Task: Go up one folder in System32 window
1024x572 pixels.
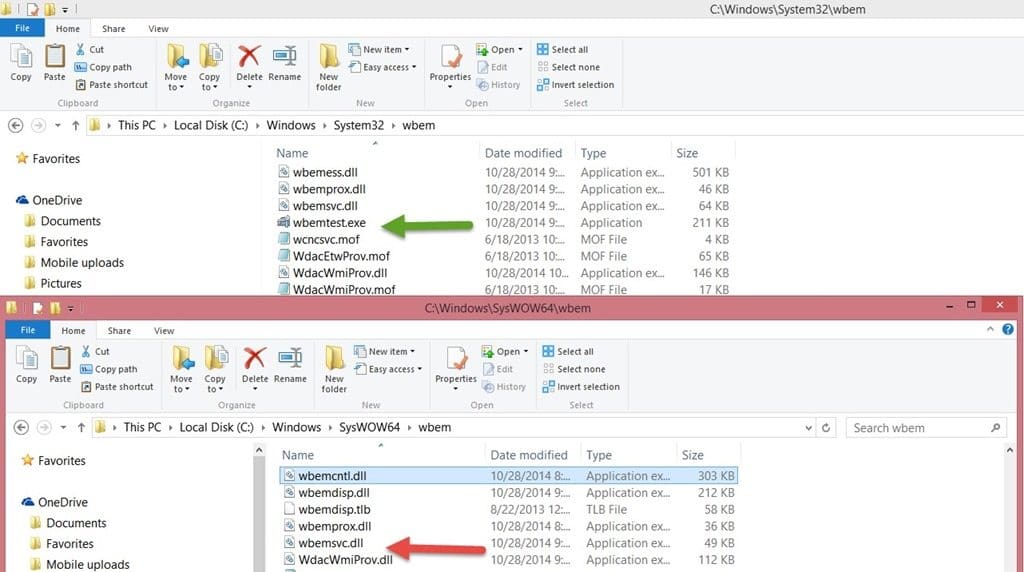Action: pyautogui.click(x=76, y=125)
